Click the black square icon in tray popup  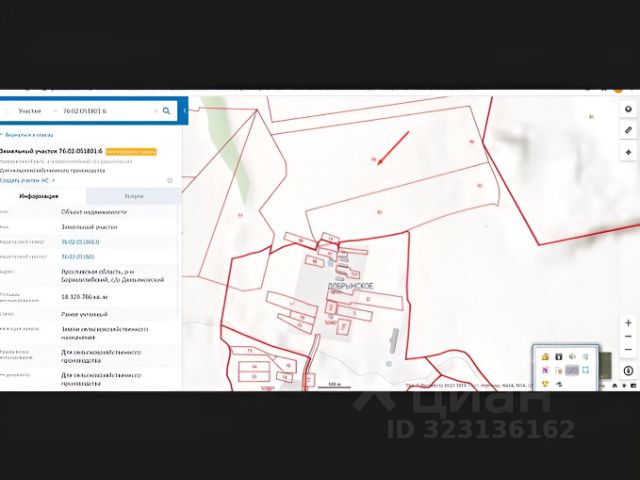click(559, 357)
